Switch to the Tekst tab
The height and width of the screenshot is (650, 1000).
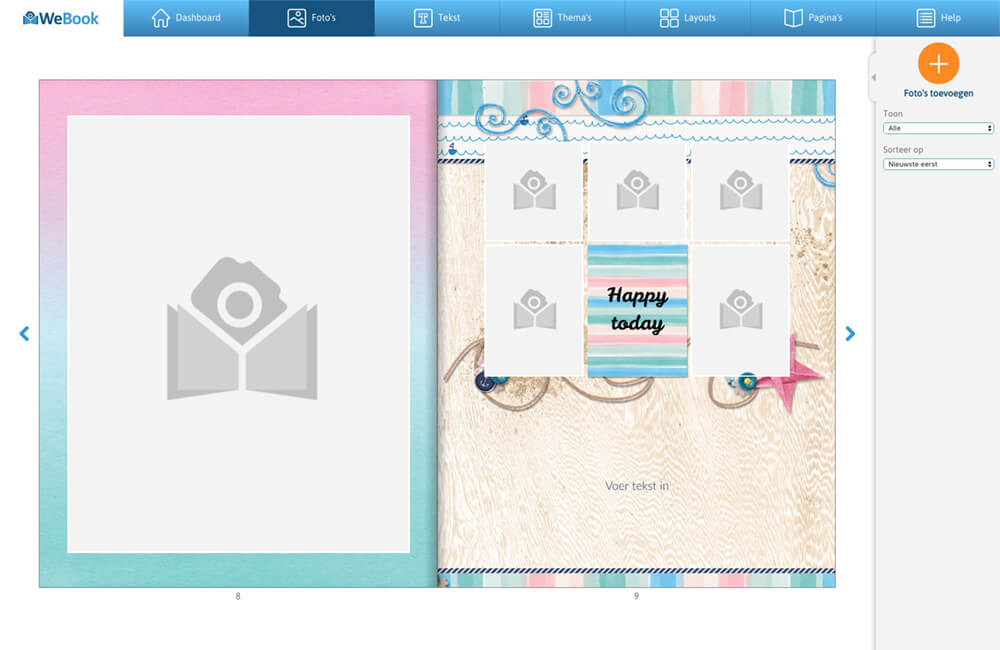pyautogui.click(x=437, y=18)
